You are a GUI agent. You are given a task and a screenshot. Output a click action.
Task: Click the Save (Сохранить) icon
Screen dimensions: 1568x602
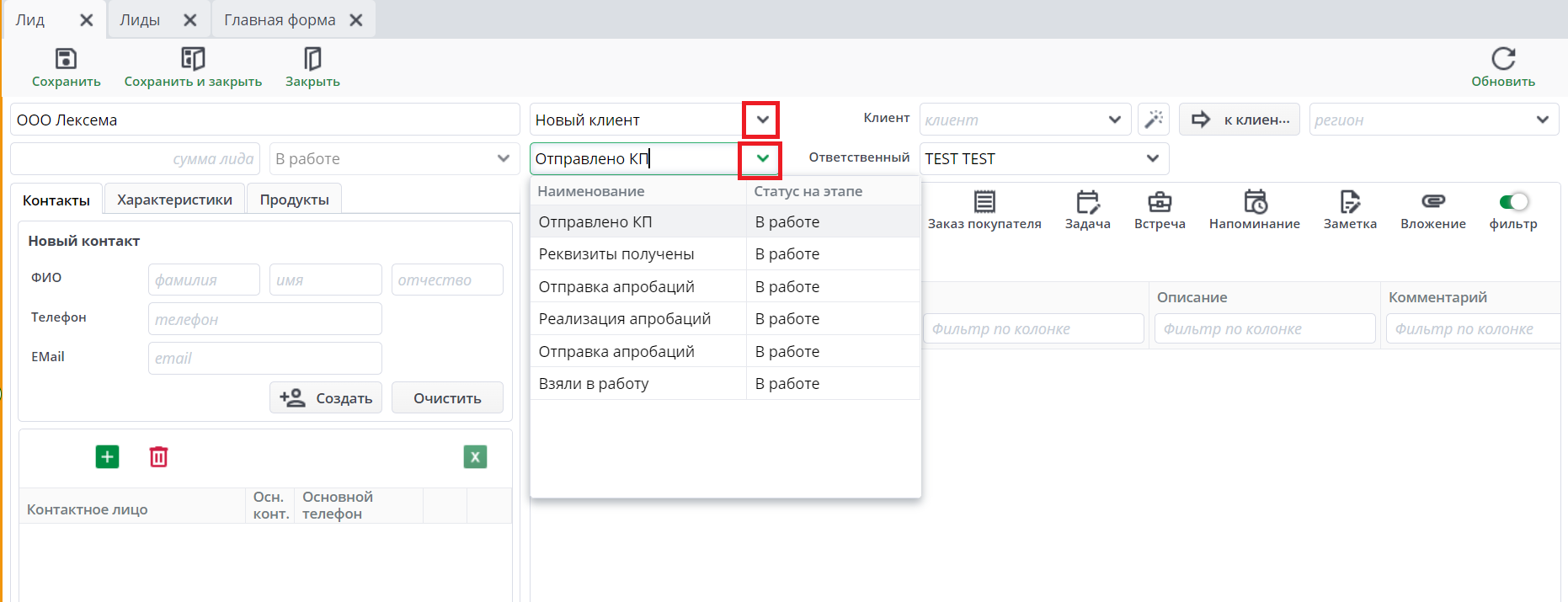(x=66, y=59)
